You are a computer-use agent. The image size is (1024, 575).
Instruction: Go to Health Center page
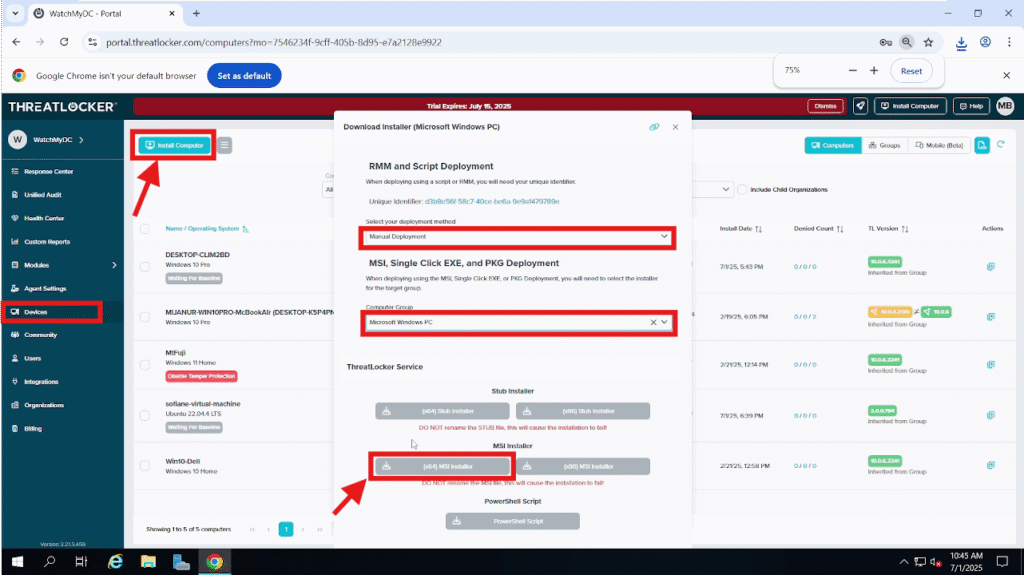tap(42, 218)
